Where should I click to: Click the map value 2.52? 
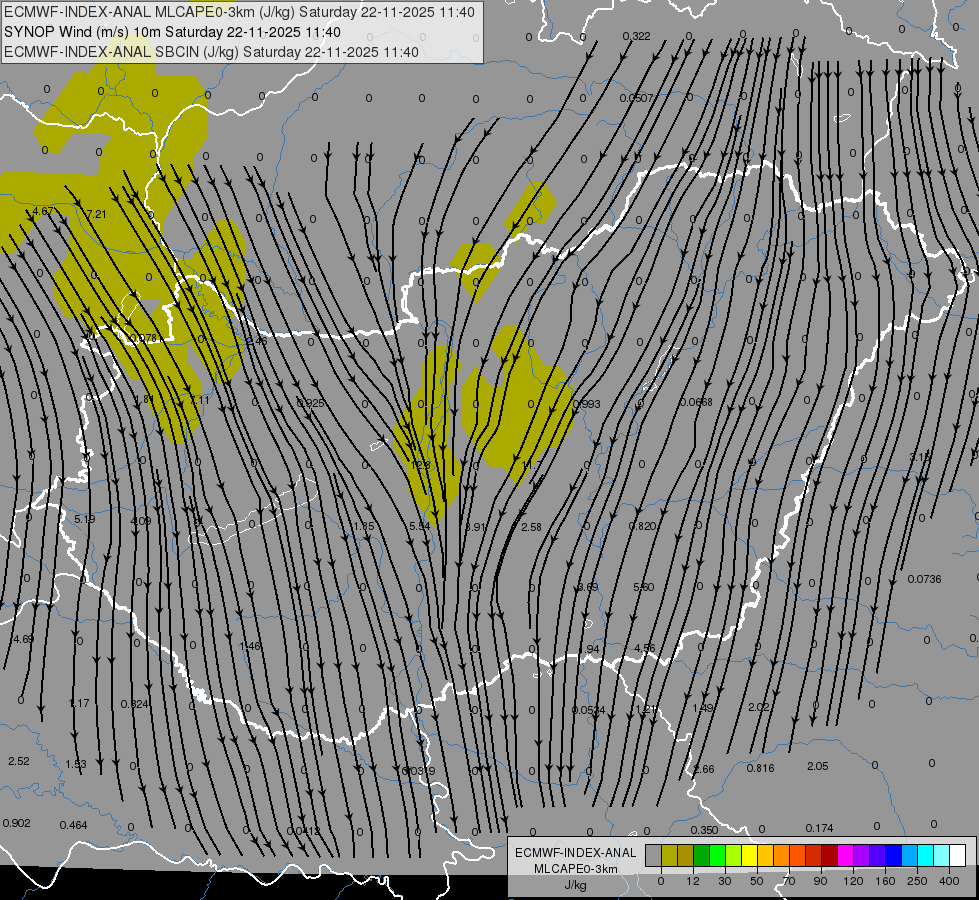point(19,761)
